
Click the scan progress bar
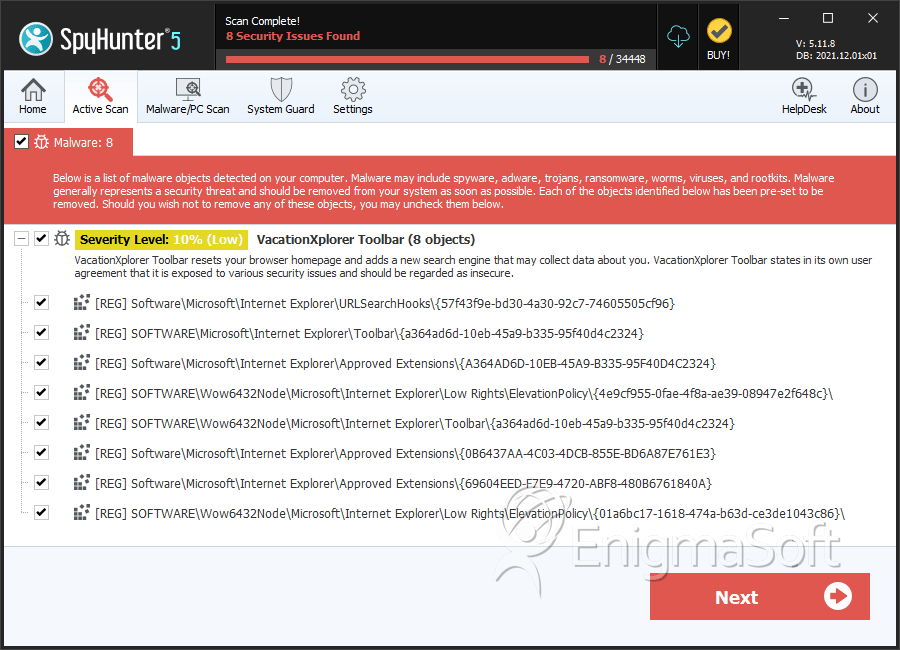pyautogui.click(x=407, y=59)
